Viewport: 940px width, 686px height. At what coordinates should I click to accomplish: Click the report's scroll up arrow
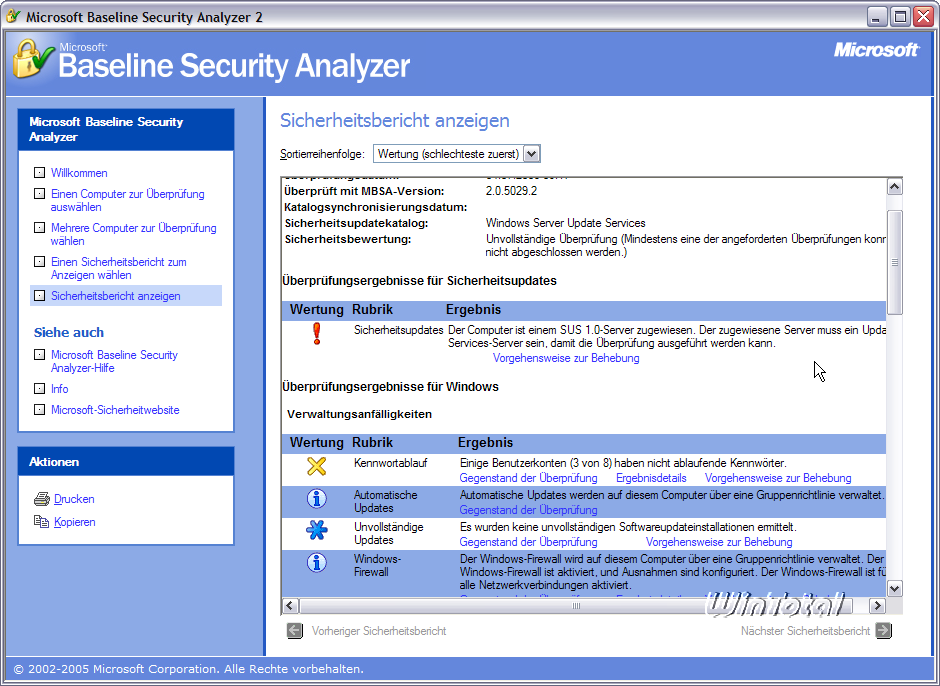coord(894,187)
